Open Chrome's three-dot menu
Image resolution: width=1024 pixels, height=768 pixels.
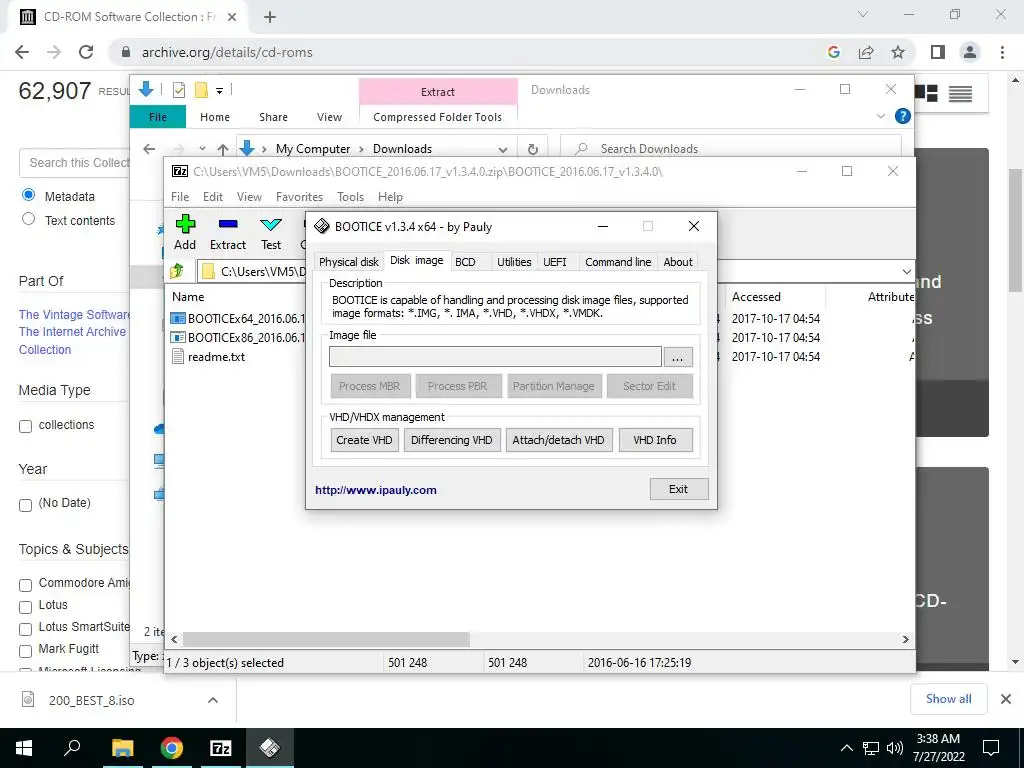(1002, 52)
